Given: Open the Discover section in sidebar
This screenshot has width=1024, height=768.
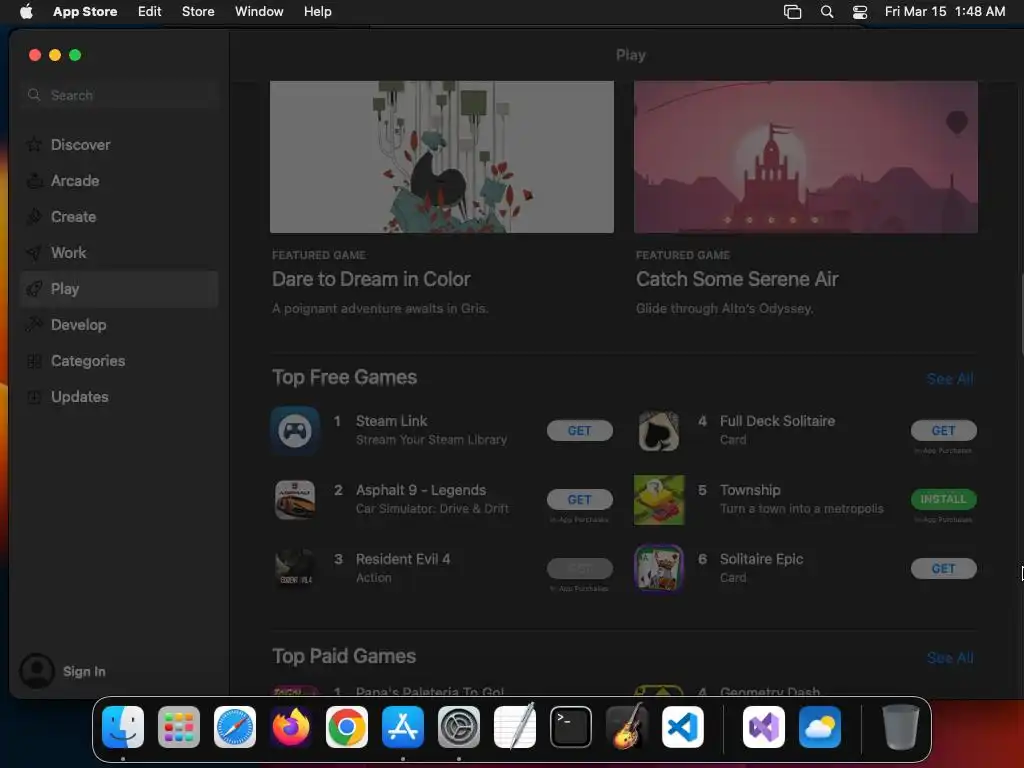Looking at the screenshot, I should pos(119,144).
